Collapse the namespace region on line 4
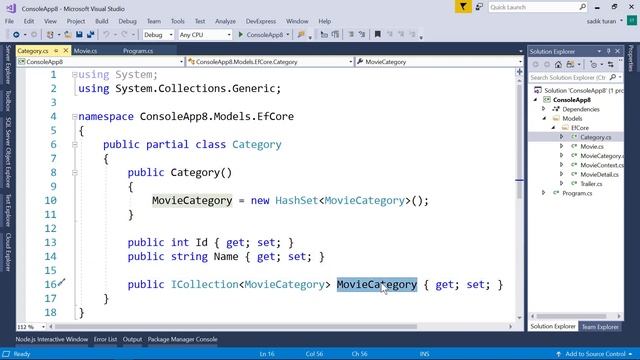Image resolution: width=640 pixels, height=360 pixels. (x=74, y=117)
